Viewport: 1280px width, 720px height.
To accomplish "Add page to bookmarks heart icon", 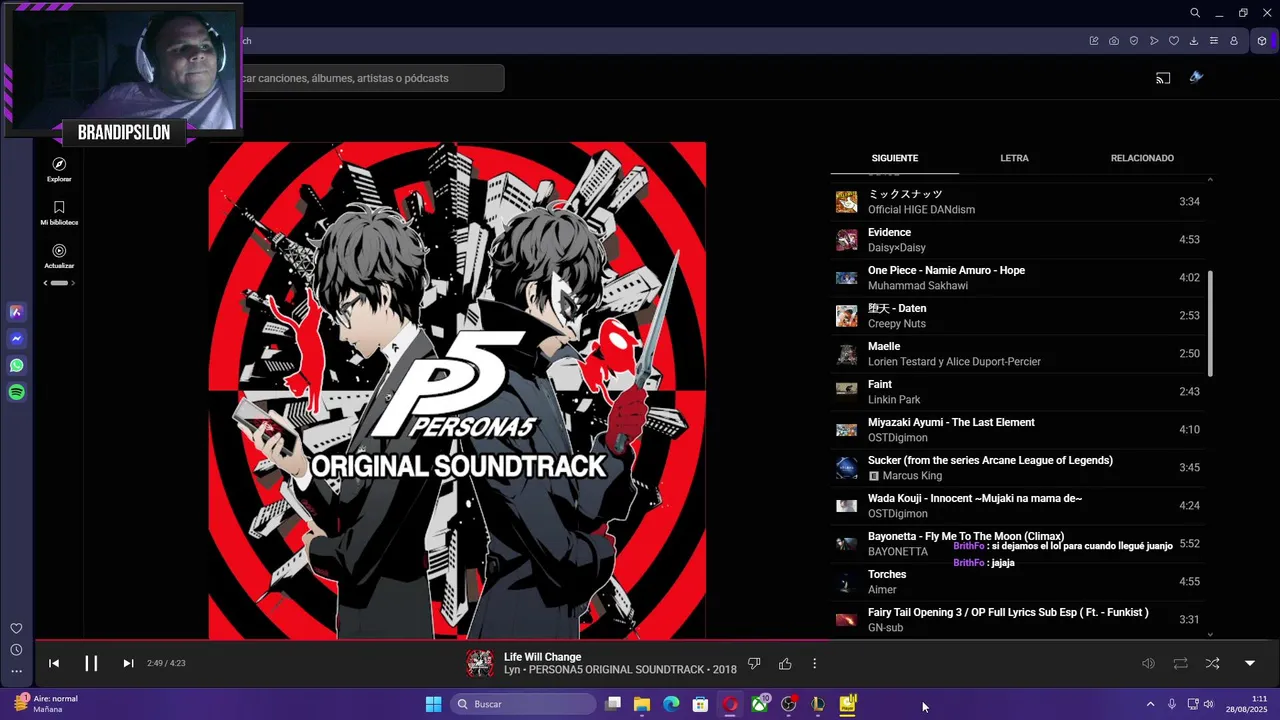I will coord(1174,41).
